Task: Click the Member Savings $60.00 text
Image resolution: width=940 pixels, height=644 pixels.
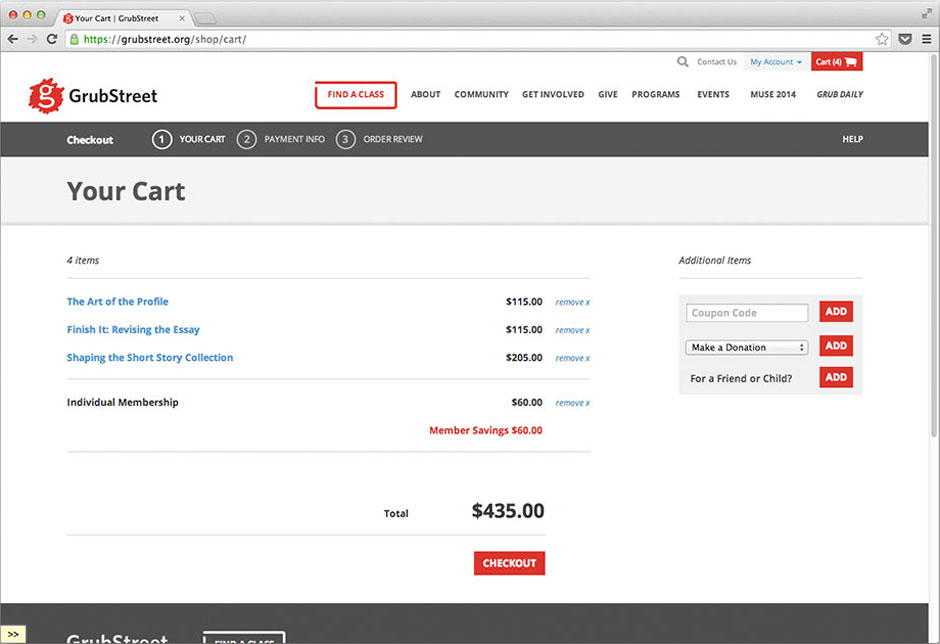Action: coord(486,431)
